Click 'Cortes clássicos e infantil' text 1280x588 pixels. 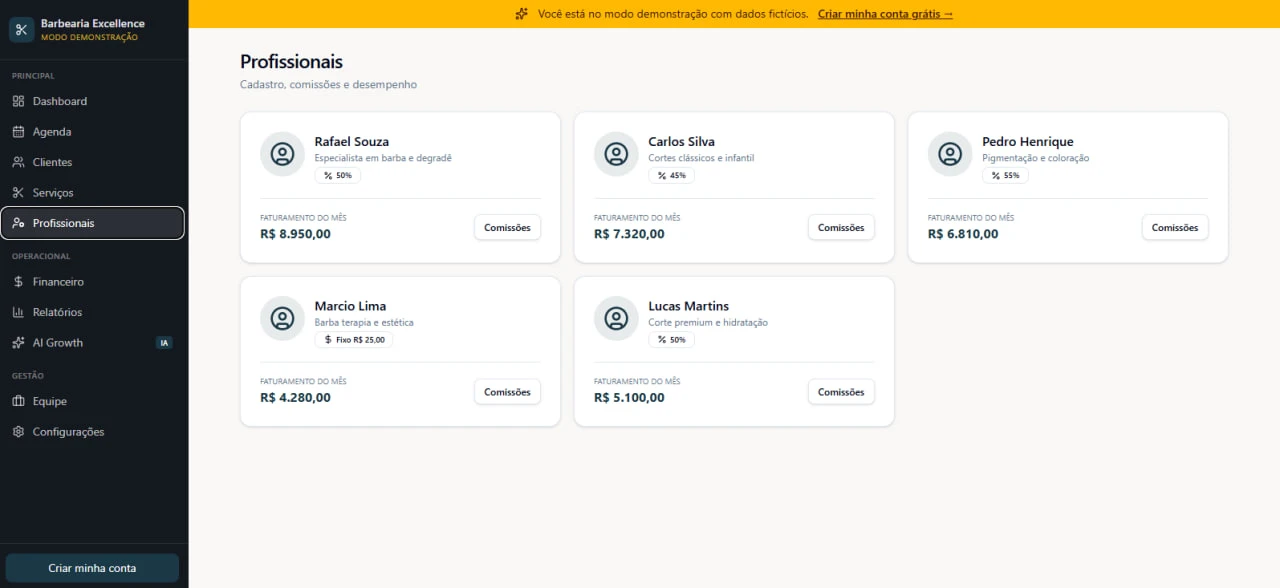[x=701, y=158]
